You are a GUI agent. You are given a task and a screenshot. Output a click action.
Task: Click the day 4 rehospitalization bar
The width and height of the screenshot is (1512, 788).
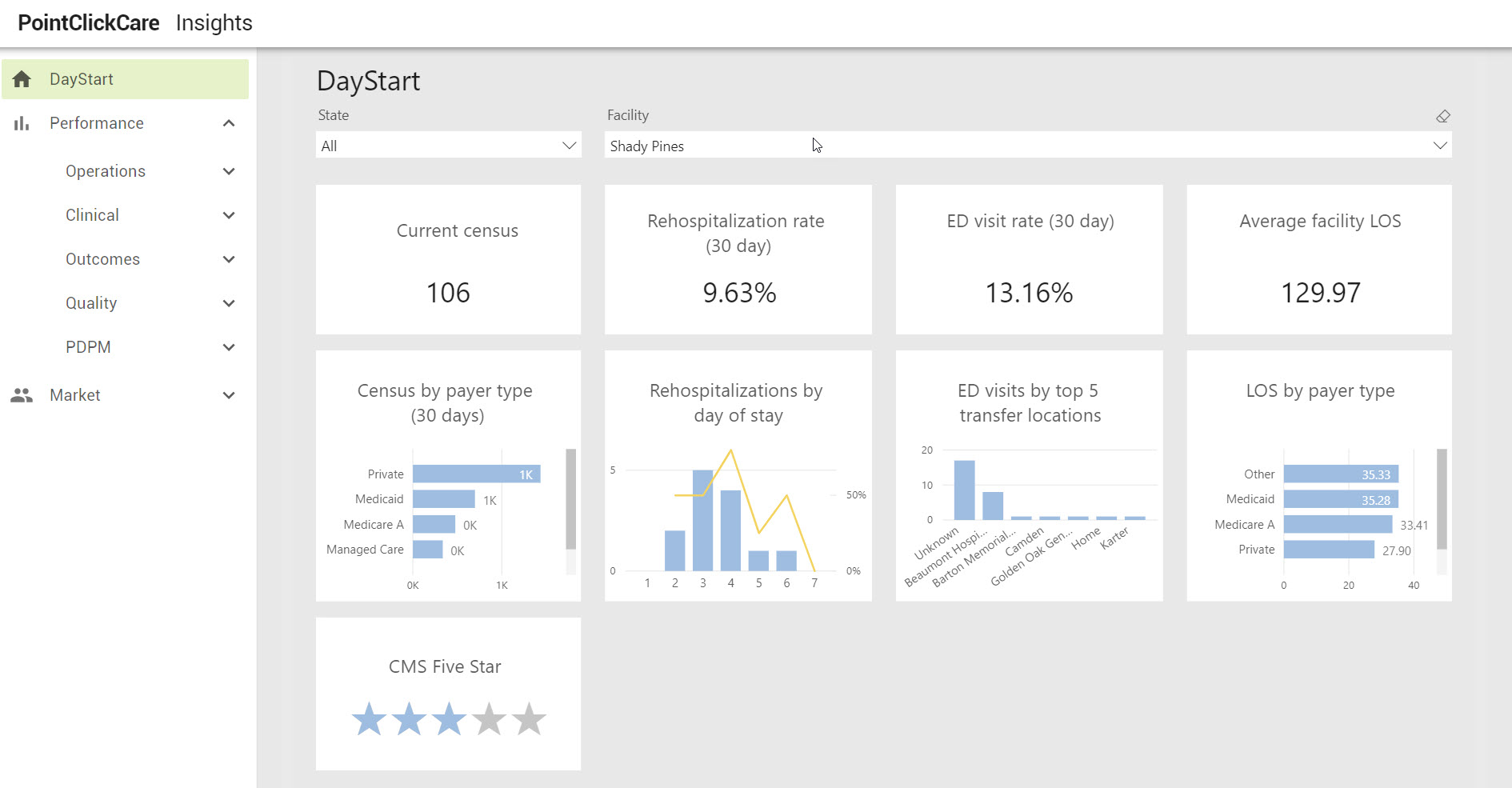[730, 530]
